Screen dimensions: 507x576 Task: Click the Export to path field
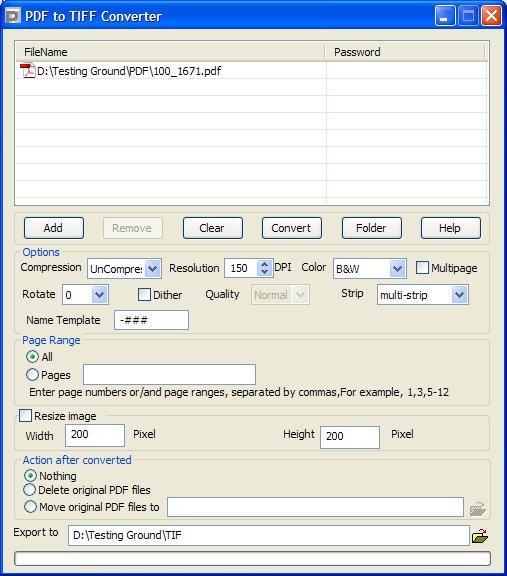(x=269, y=535)
